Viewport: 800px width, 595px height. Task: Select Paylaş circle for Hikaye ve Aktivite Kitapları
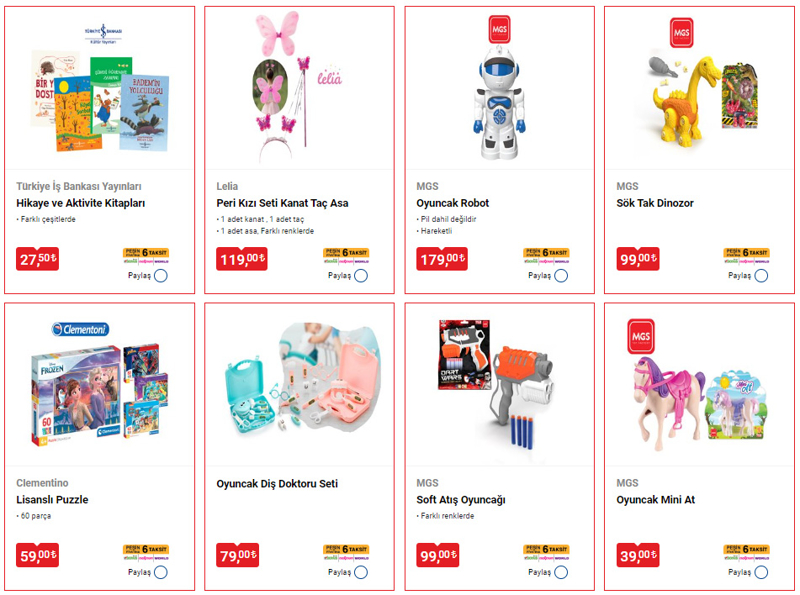click(x=161, y=276)
